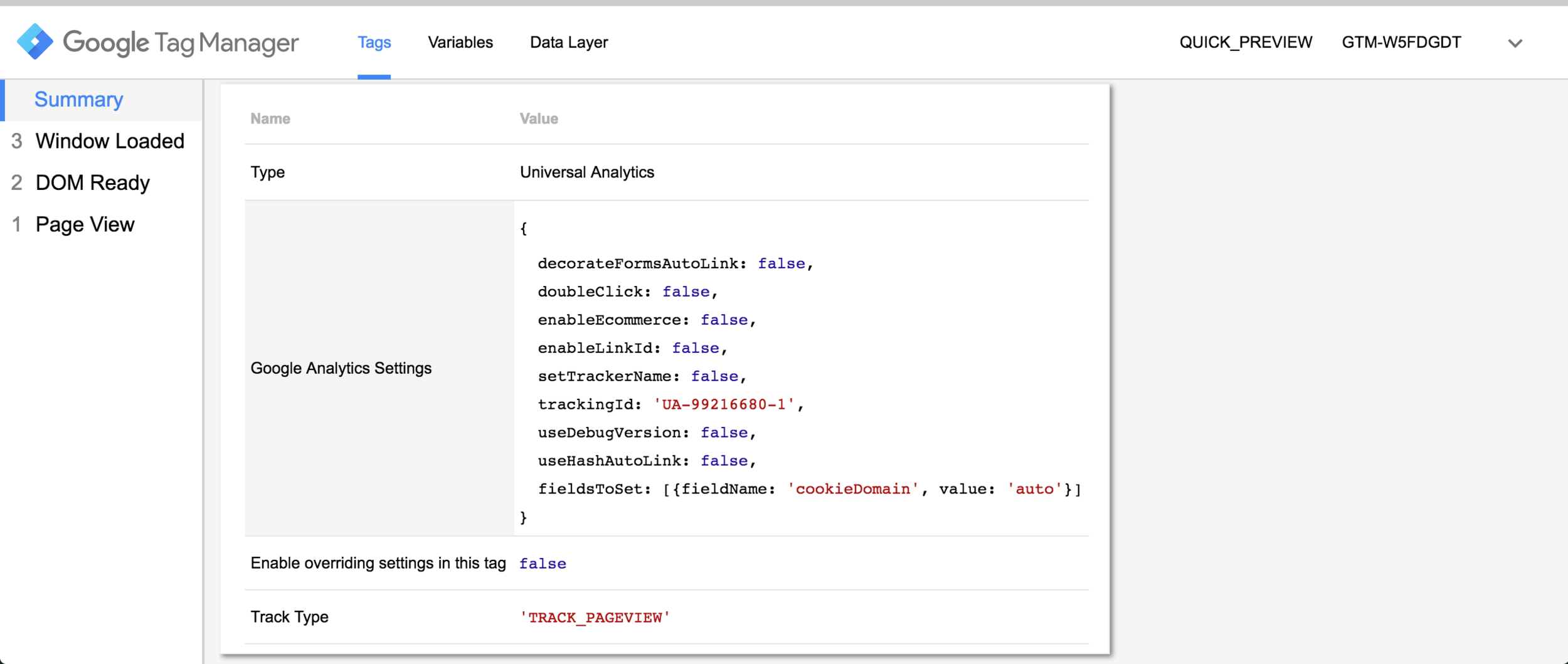Click the Google Analytics Settings label
This screenshot has height=664, width=1568.
341,368
